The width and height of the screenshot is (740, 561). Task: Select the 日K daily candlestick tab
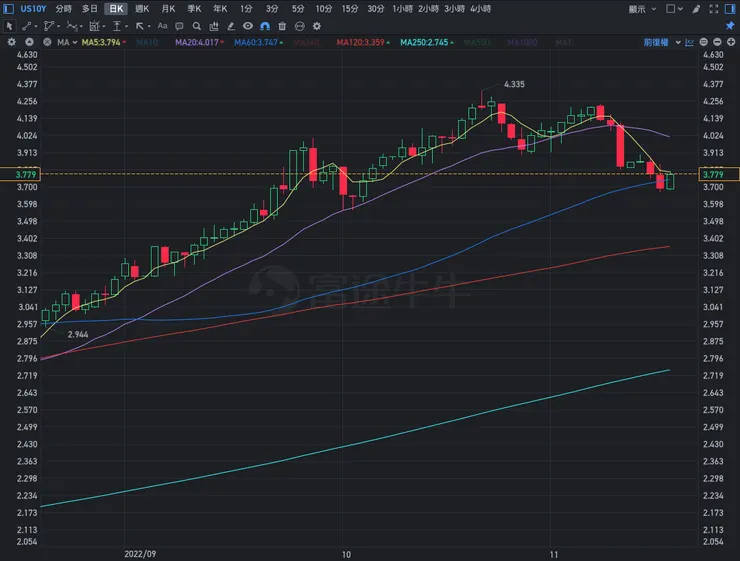(116, 9)
